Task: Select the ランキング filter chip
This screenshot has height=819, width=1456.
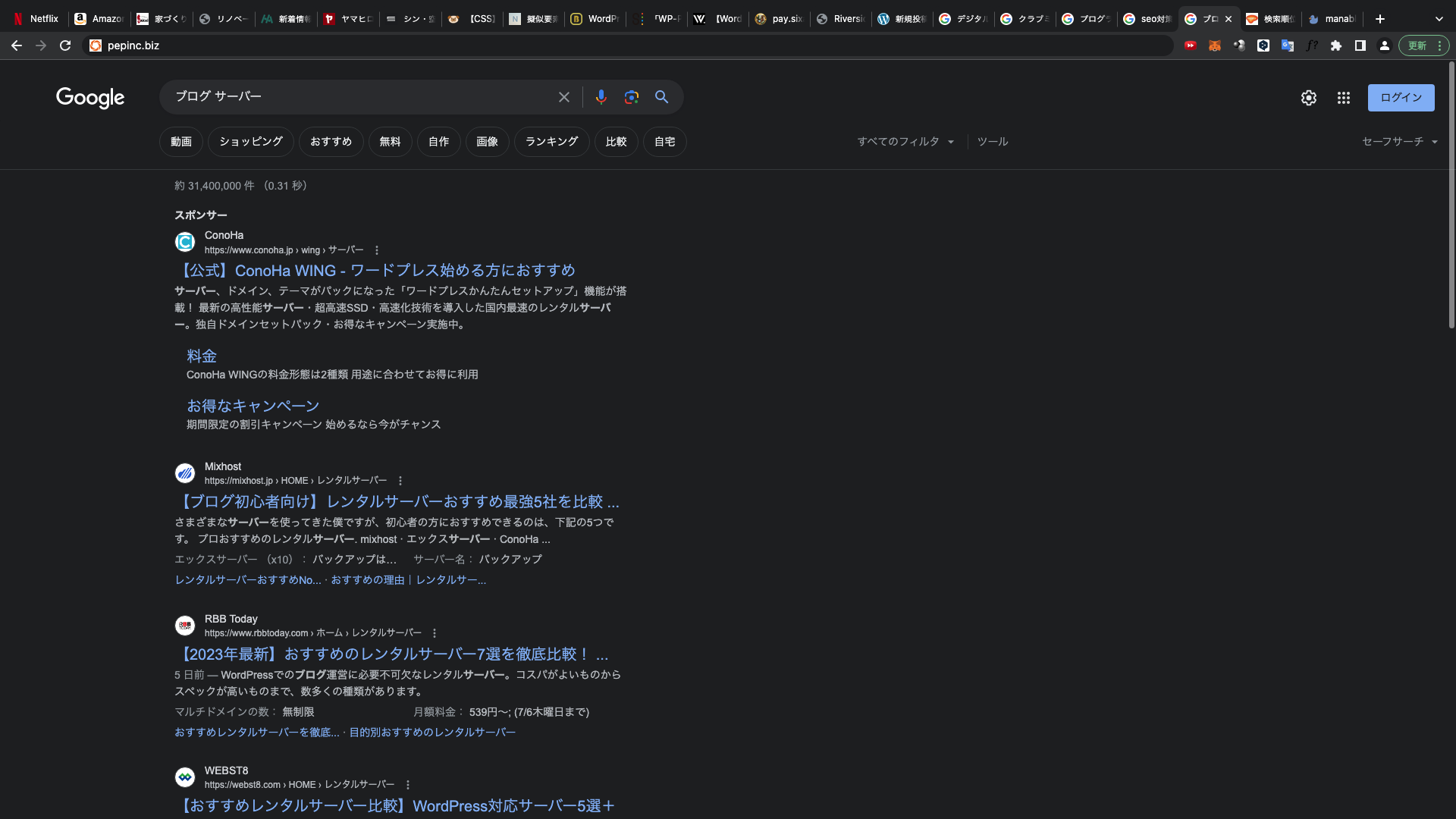Action: (552, 142)
